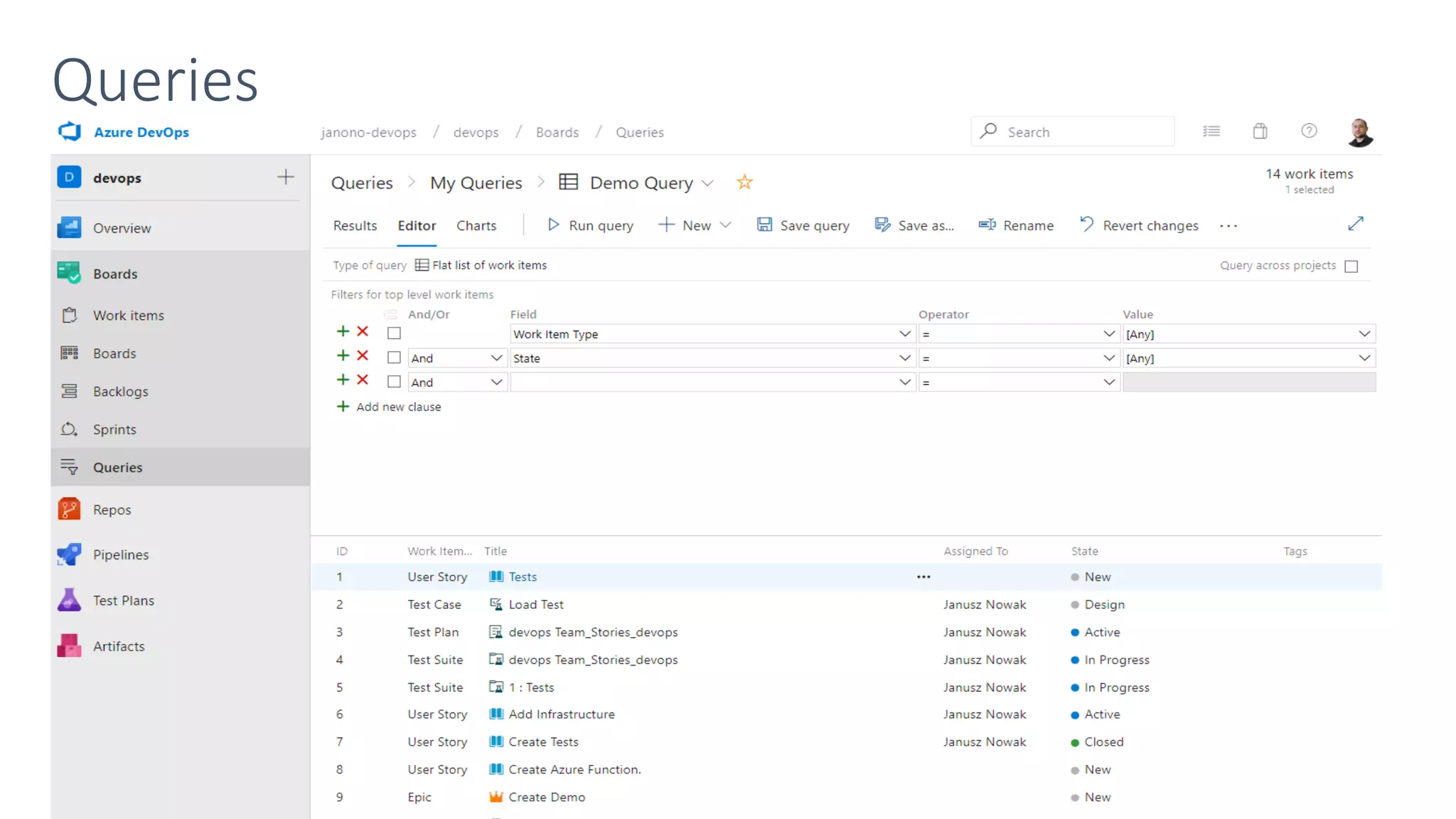Enable Query across projects checkbox
The height and width of the screenshot is (819, 1456).
click(1351, 267)
